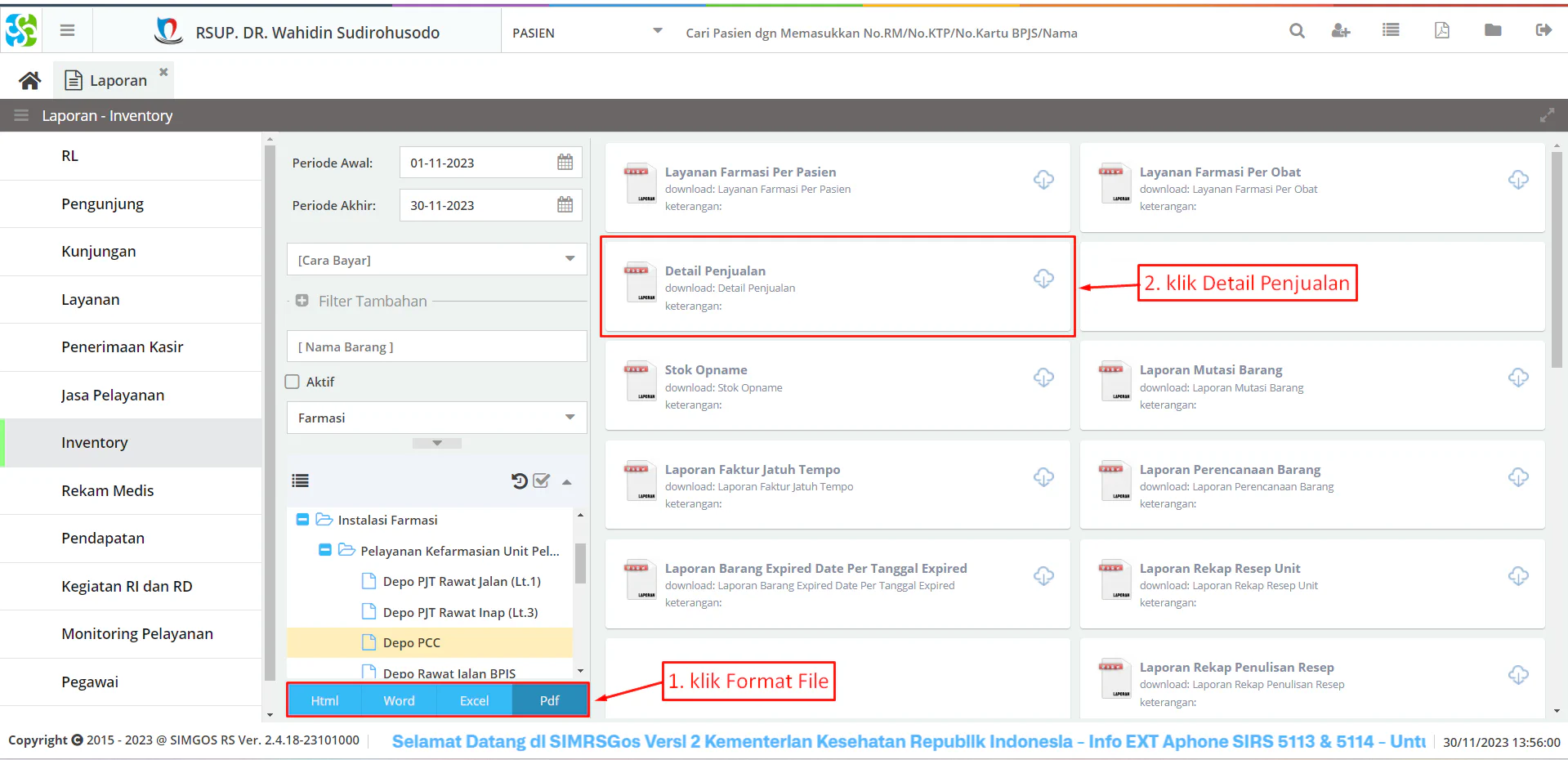Open the RL report category
The width and height of the screenshot is (1568, 760).
[131, 156]
